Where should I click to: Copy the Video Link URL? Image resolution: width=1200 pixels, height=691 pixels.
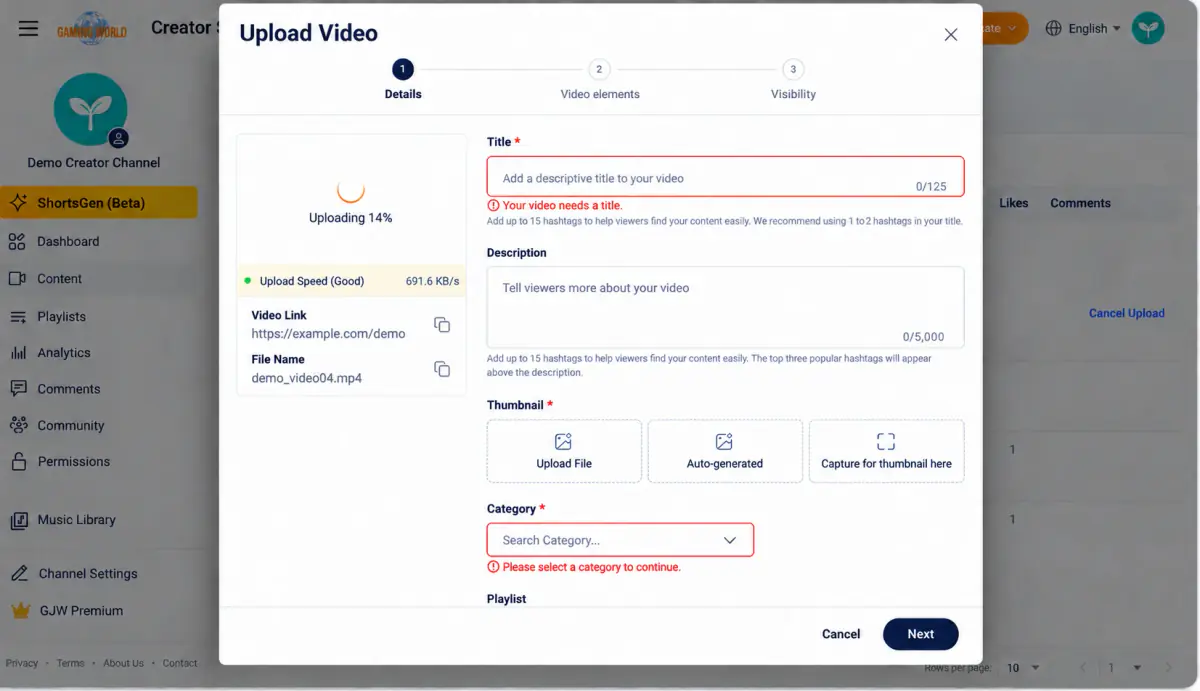click(x=442, y=324)
